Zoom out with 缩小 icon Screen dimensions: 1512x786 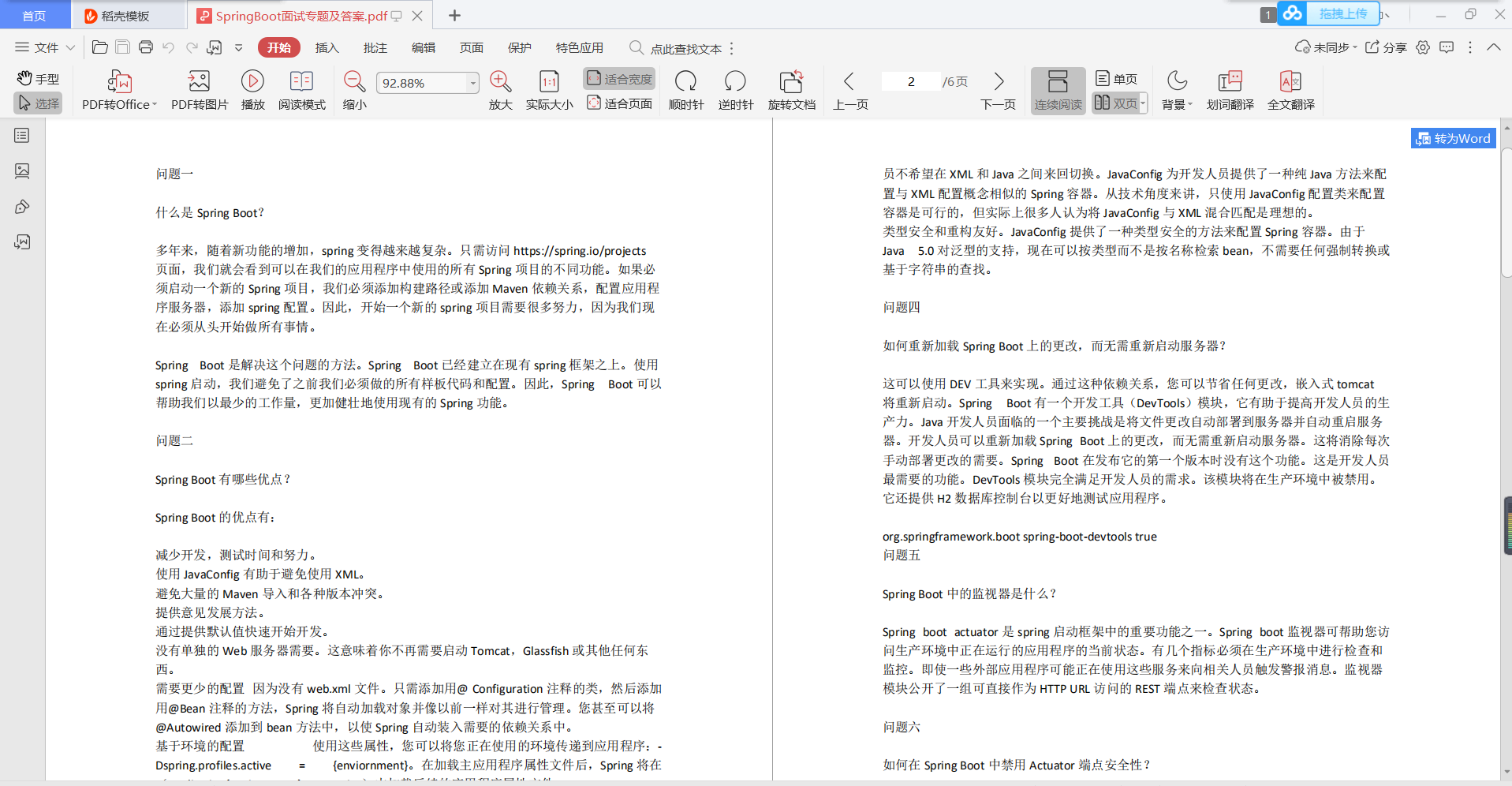[x=355, y=91]
